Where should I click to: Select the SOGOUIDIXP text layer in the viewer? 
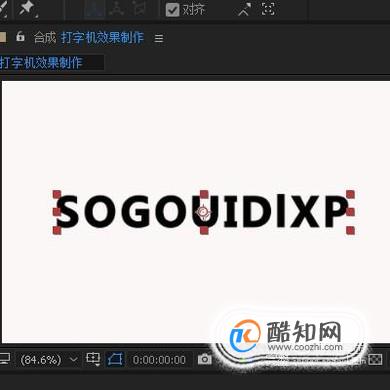click(x=203, y=212)
